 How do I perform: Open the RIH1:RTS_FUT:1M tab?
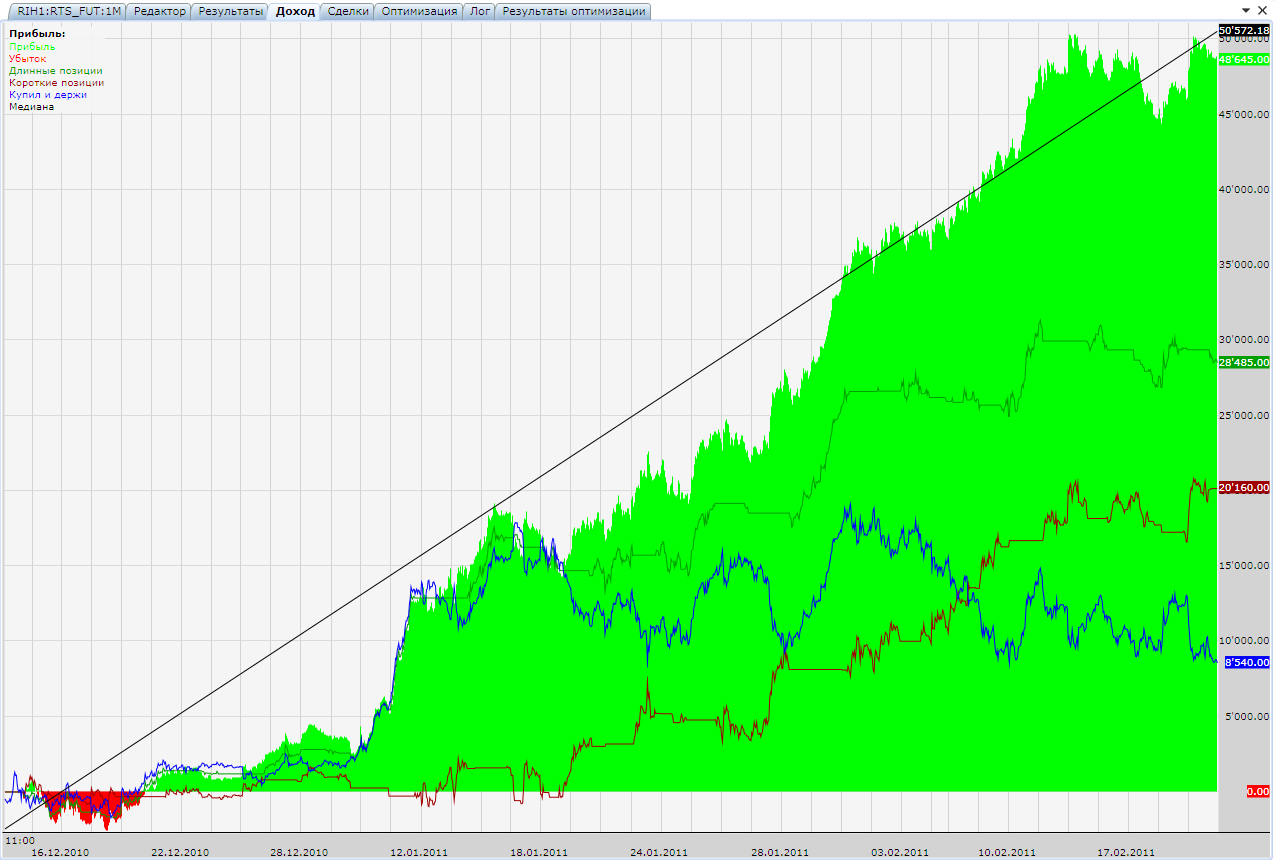pos(68,11)
